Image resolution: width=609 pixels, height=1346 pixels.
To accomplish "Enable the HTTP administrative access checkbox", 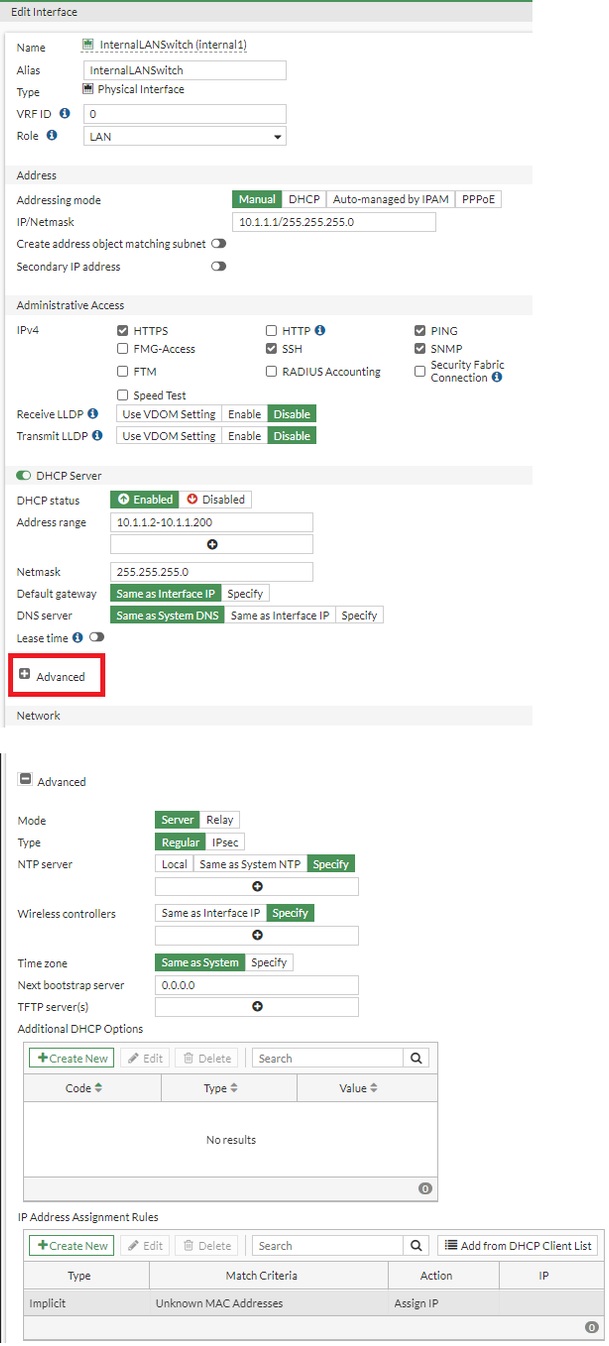I will tap(272, 330).
